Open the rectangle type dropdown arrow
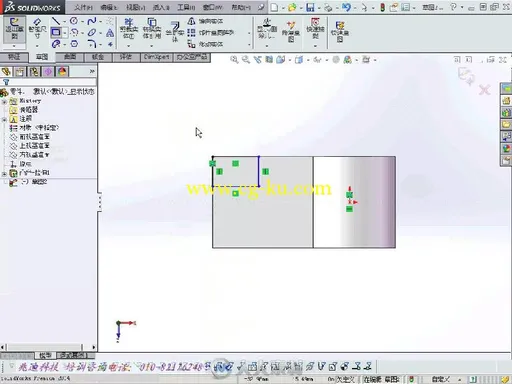This screenshot has height=384, width=512. (65, 33)
